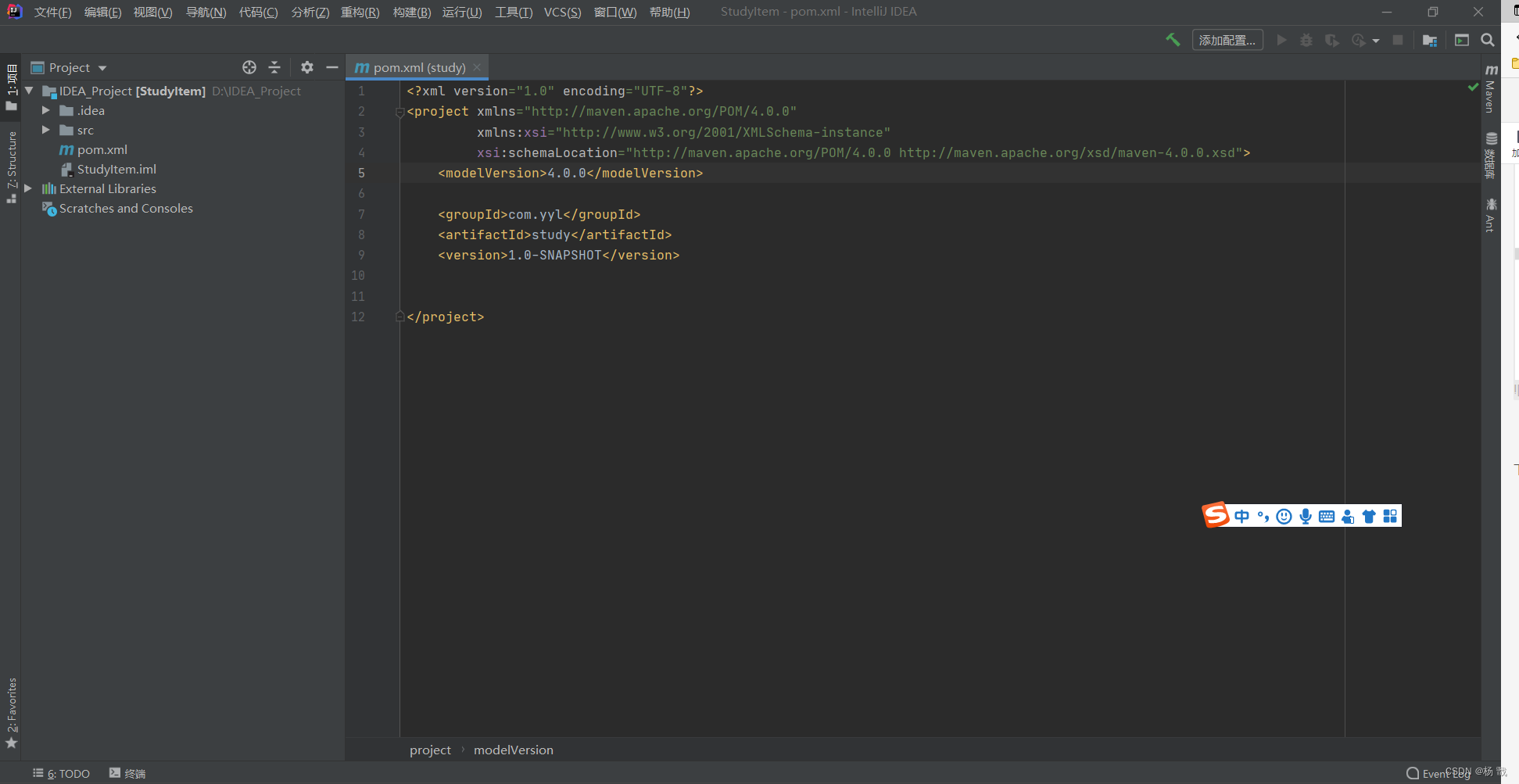Close the pom.xml editor tab
Viewport: 1519px width, 784px height.
477,67
